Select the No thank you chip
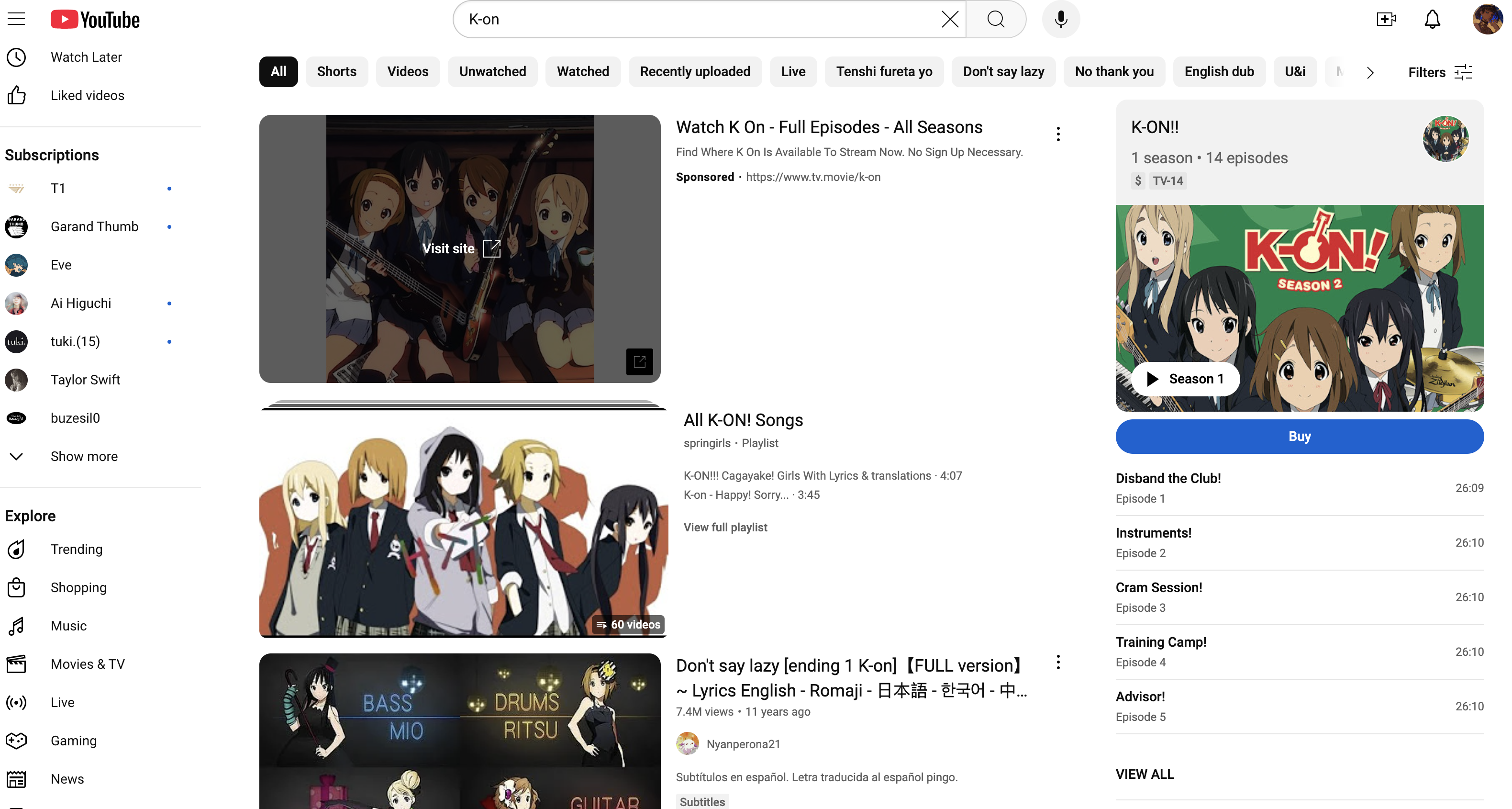1512x809 pixels. point(1114,72)
